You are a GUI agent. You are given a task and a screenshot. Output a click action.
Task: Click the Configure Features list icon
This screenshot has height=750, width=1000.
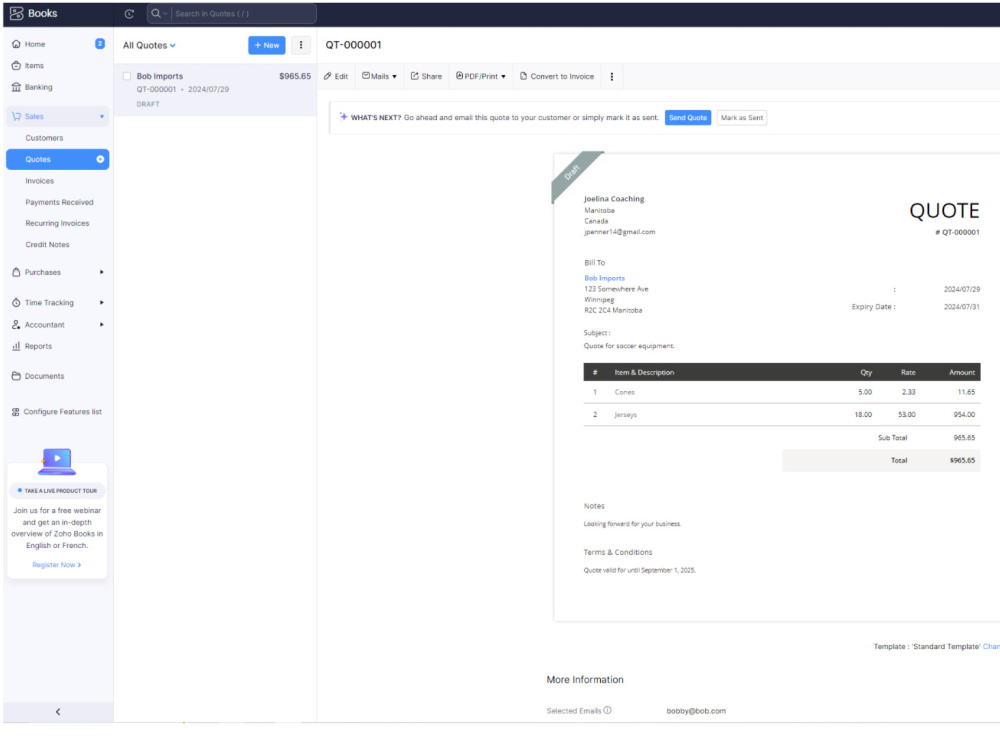click(15, 412)
